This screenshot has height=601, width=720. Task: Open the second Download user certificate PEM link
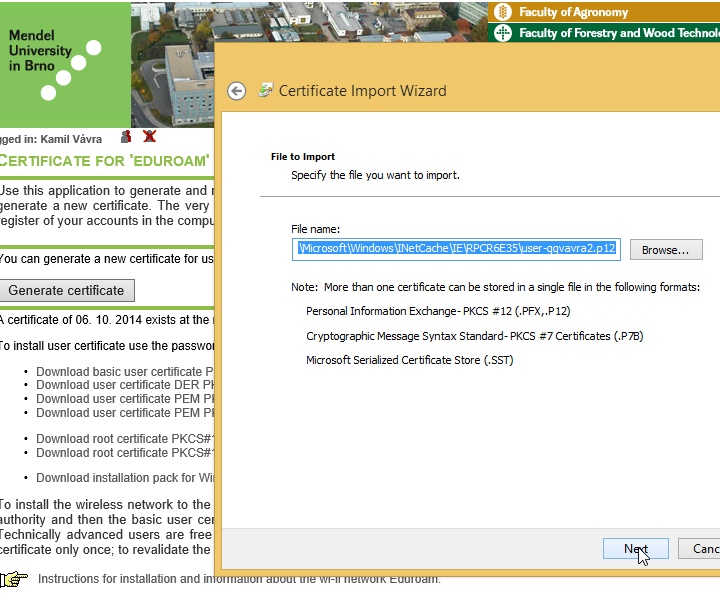tap(125, 413)
